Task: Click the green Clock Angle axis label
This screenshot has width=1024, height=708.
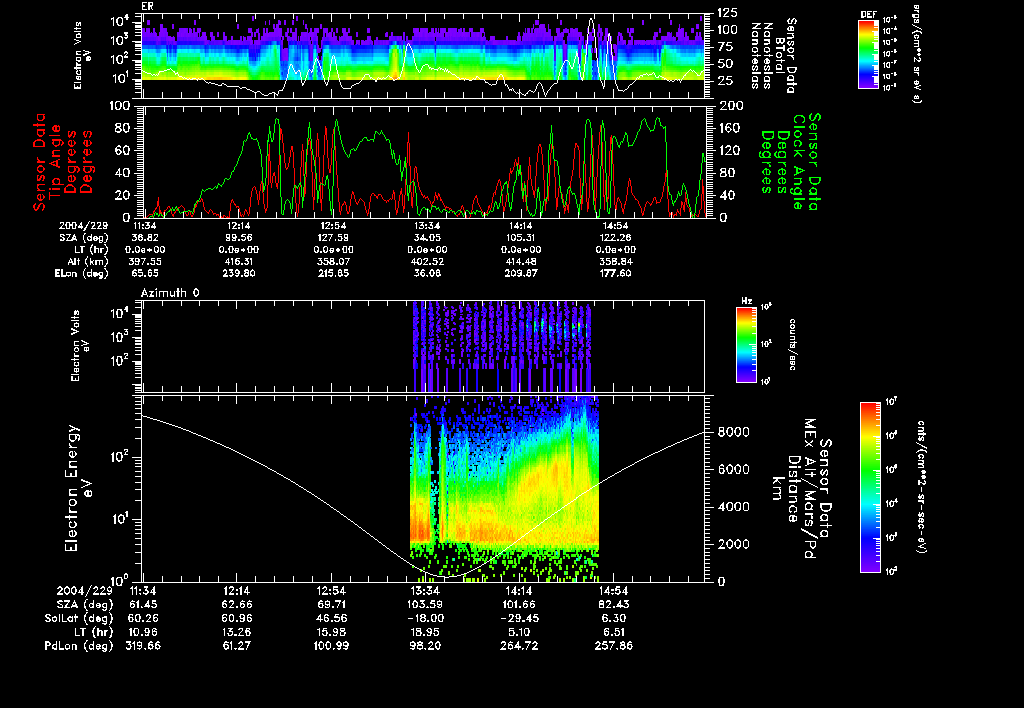Action: coord(790,161)
